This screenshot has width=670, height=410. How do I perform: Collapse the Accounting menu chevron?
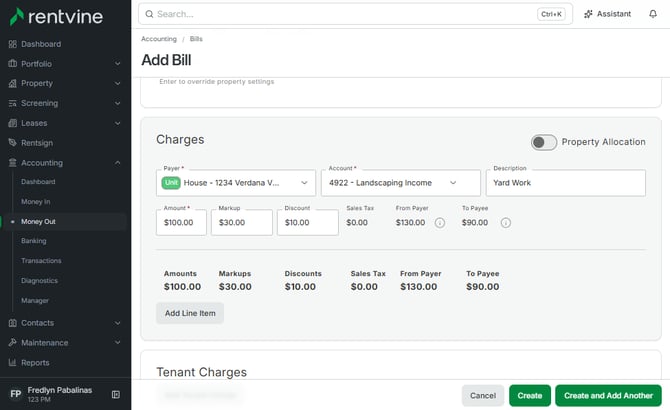tap(118, 163)
